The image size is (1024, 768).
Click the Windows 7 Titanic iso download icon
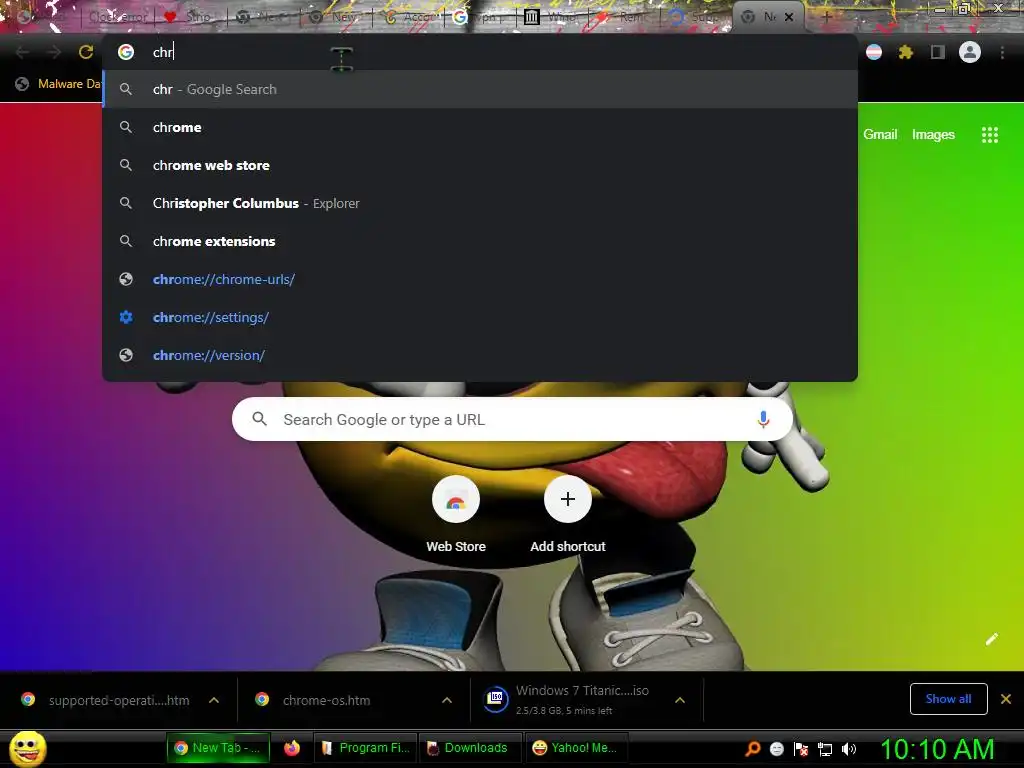[496, 699]
